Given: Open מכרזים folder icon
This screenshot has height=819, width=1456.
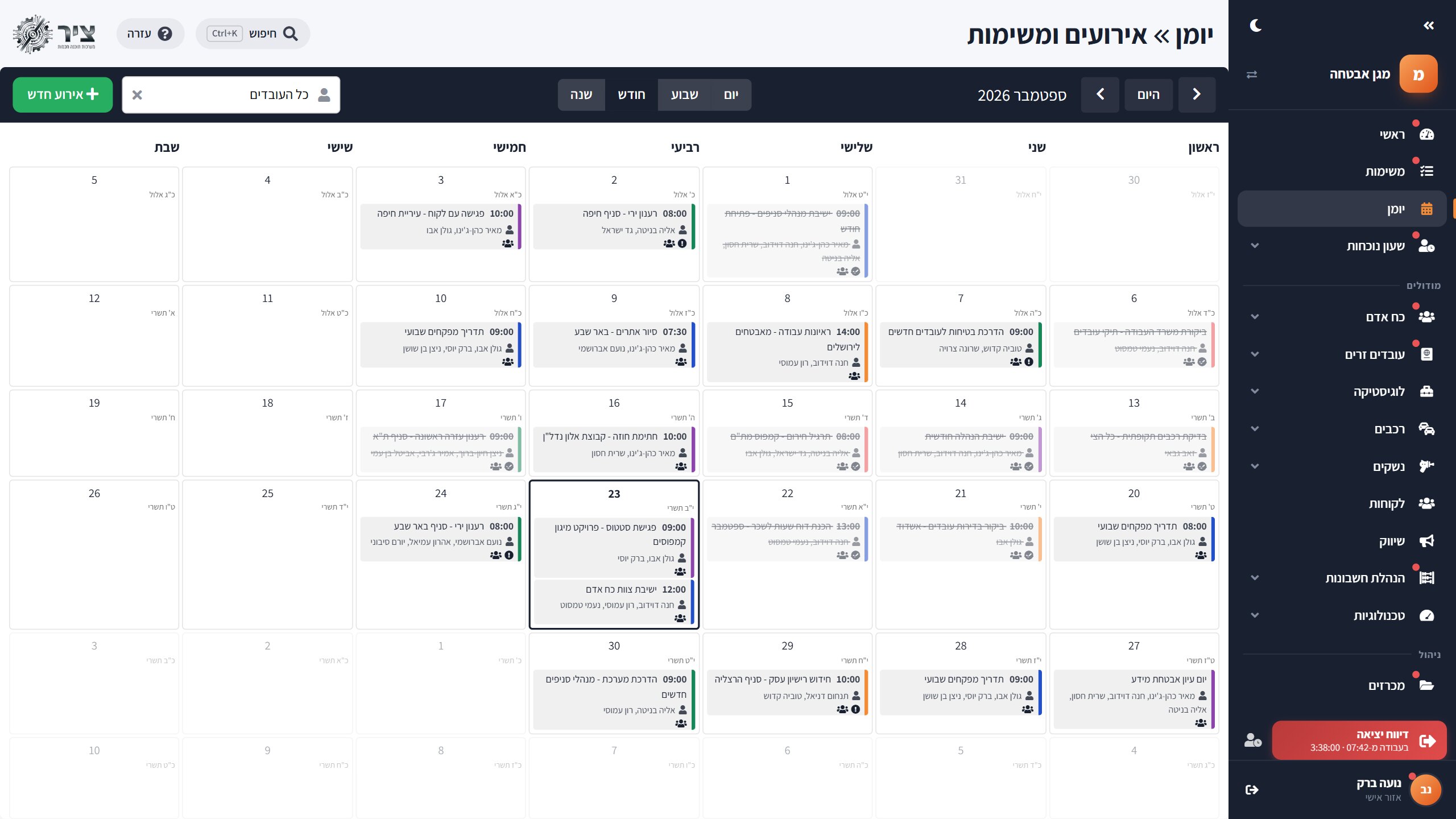Looking at the screenshot, I should coord(1426,685).
